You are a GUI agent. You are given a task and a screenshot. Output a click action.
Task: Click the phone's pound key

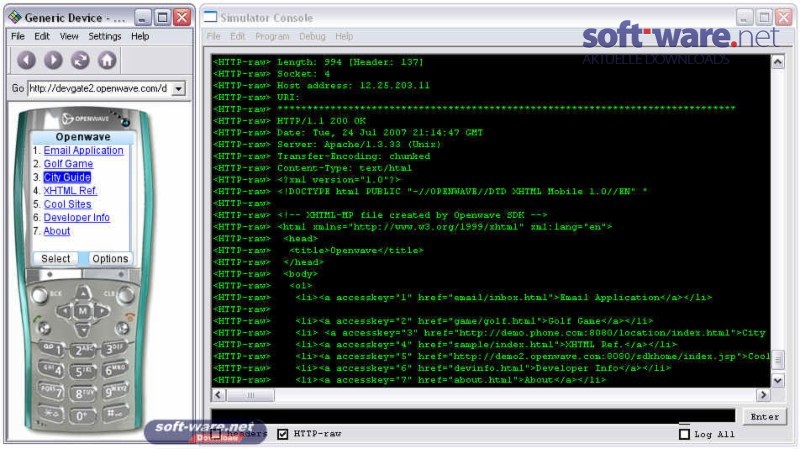pos(115,413)
